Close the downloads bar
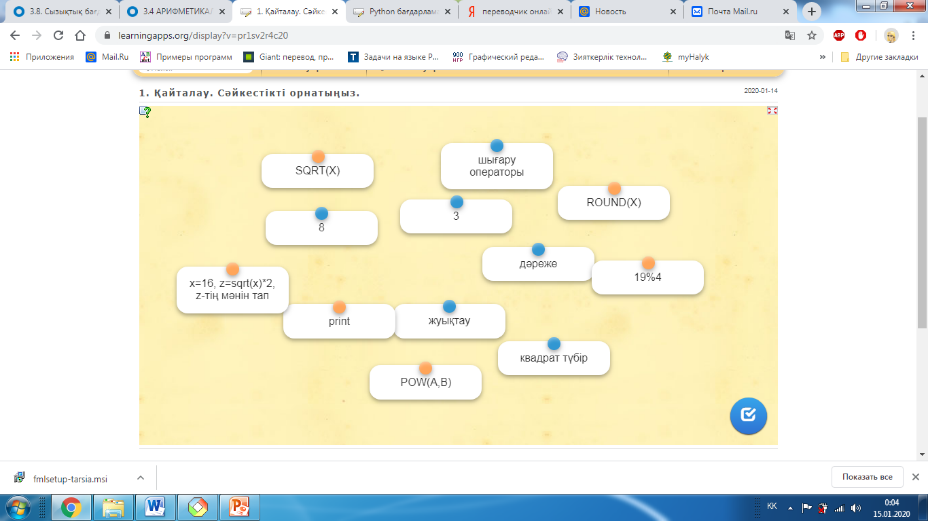The height and width of the screenshot is (521, 928). 915,477
